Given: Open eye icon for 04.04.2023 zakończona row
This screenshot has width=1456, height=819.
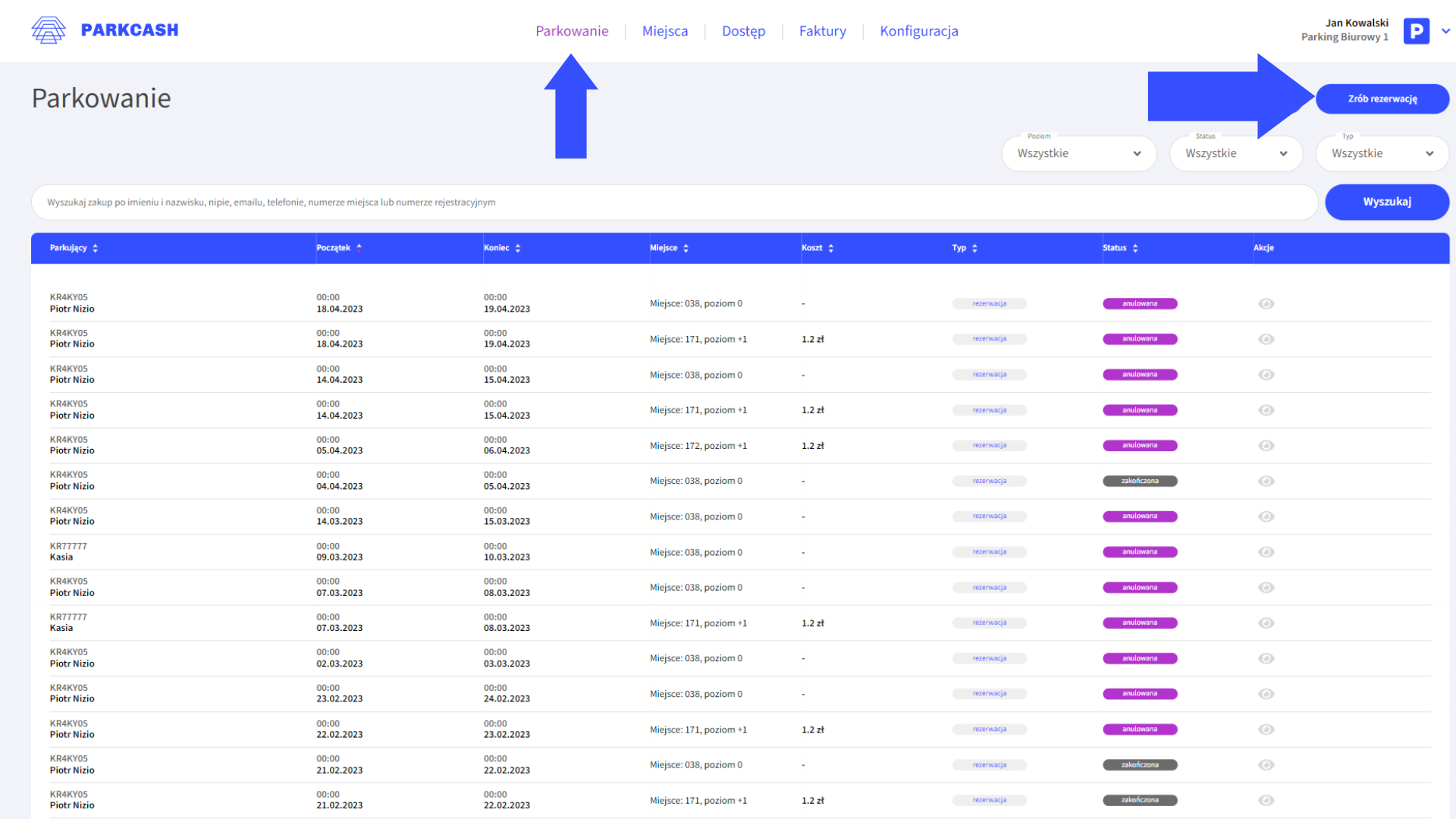Looking at the screenshot, I should point(1266,481).
